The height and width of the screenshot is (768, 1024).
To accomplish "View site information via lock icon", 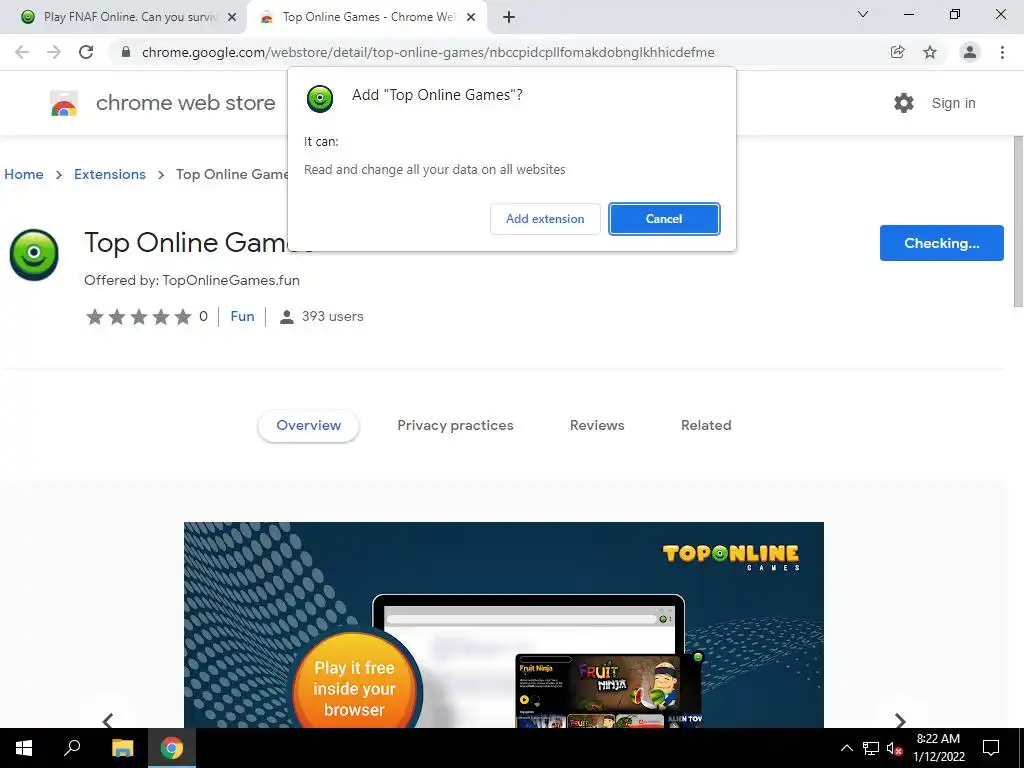I will (x=126, y=52).
